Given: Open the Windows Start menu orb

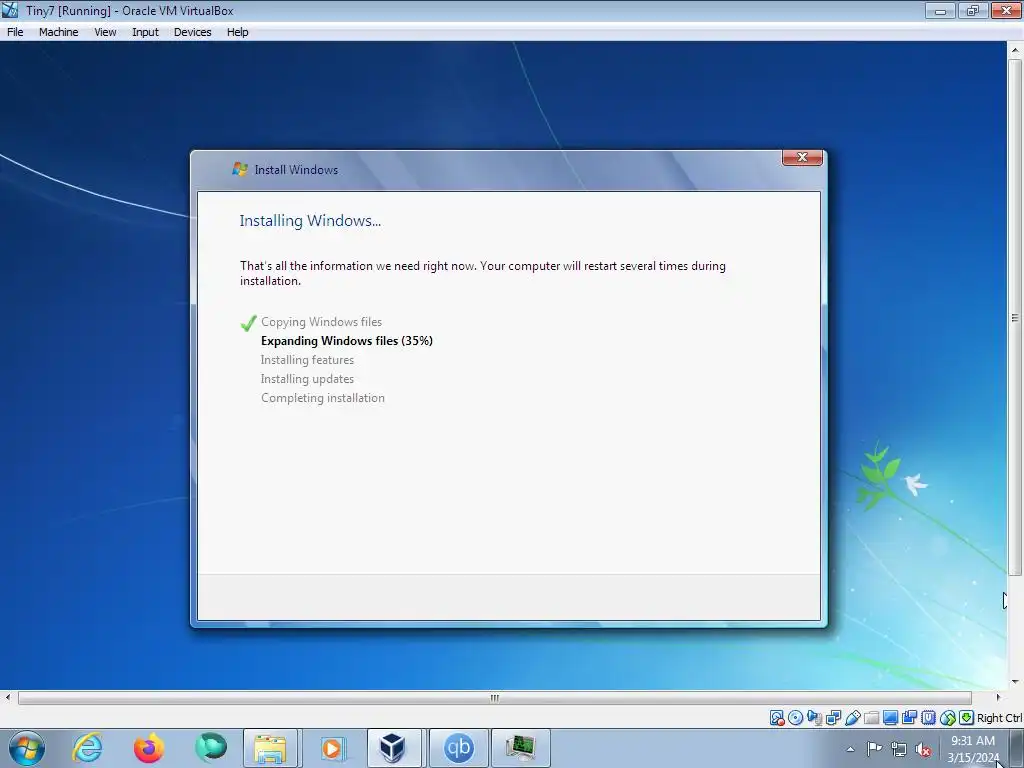Looking at the screenshot, I should tap(27, 748).
